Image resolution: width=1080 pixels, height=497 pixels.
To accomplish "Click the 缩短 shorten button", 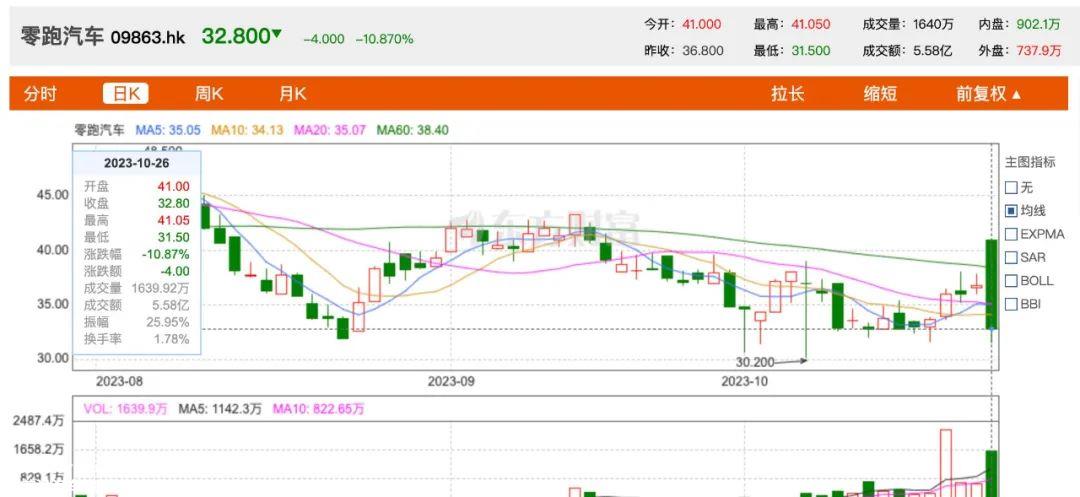I will click(x=880, y=94).
